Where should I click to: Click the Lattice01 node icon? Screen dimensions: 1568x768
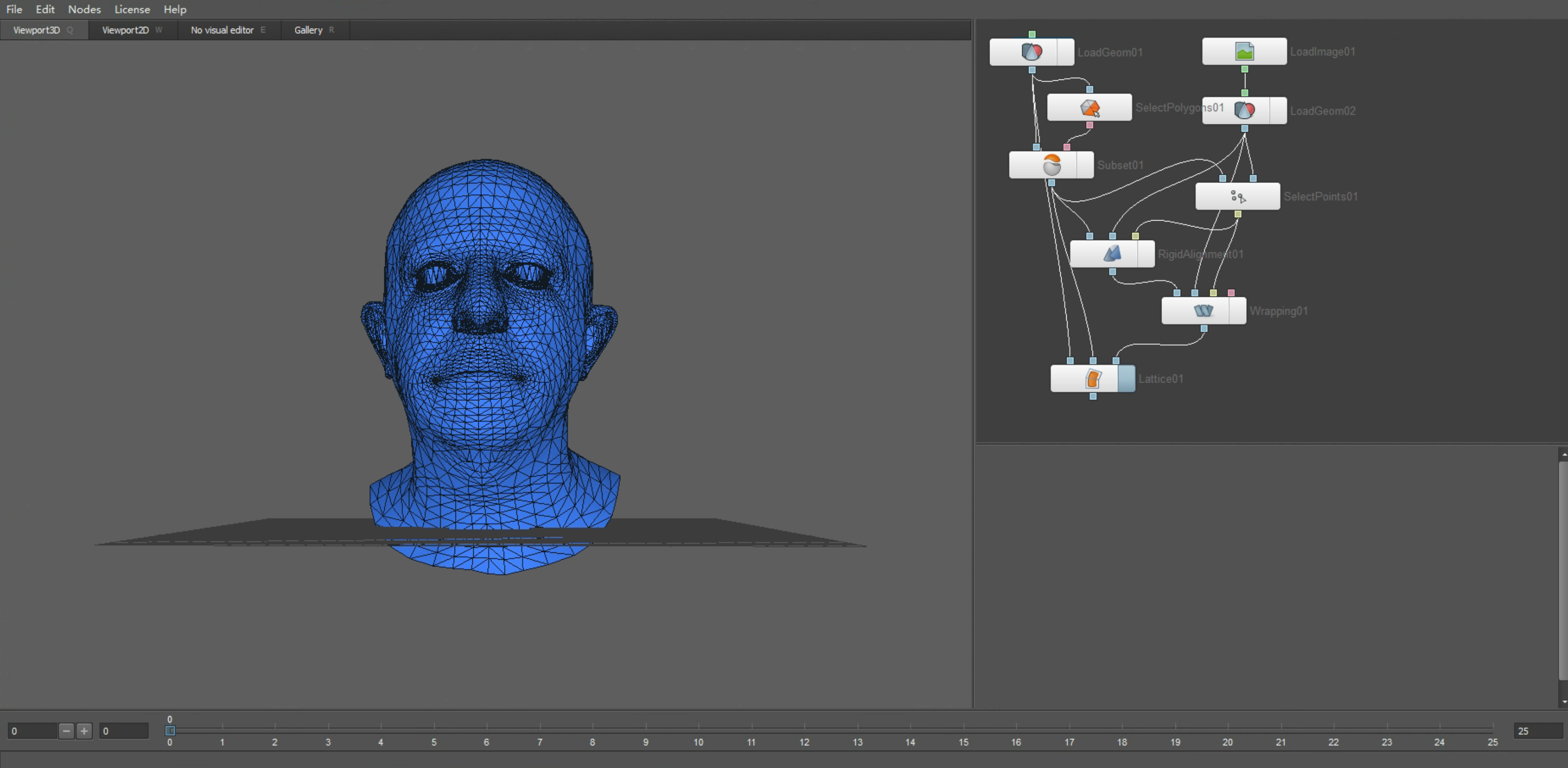pyautogui.click(x=1093, y=379)
